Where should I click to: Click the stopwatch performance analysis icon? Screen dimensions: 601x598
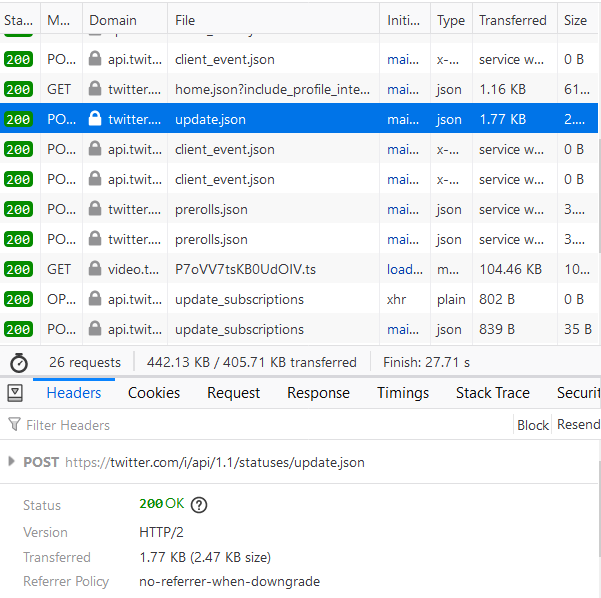pyautogui.click(x=19, y=363)
